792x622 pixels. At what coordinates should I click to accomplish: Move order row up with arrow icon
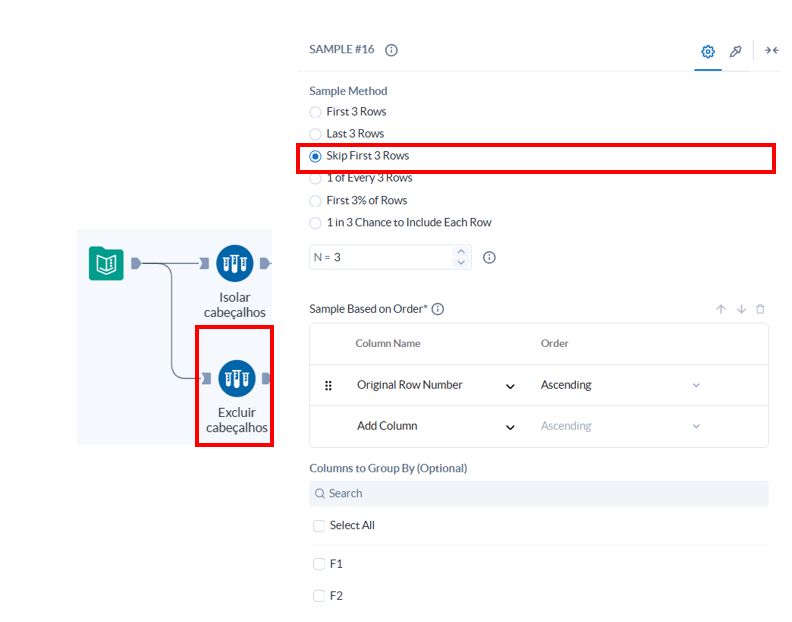point(721,309)
